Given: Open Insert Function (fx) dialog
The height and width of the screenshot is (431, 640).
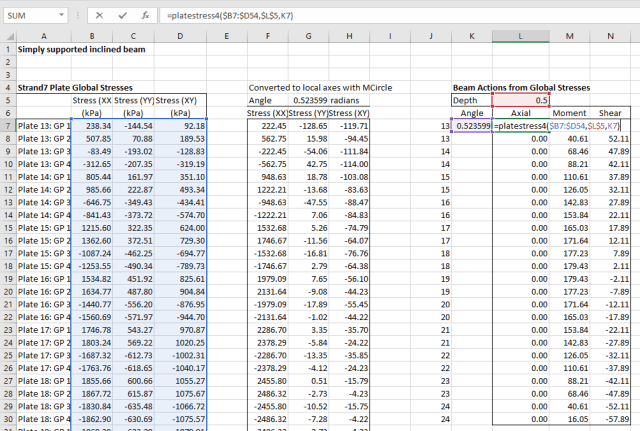Looking at the screenshot, I should point(147,16).
